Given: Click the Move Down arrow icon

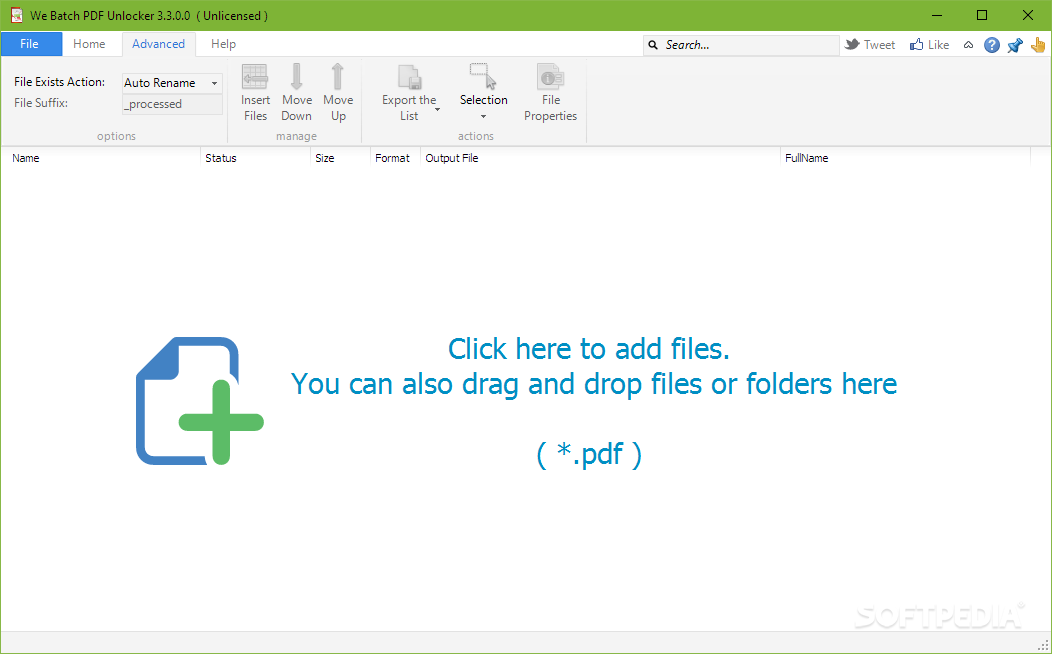Looking at the screenshot, I should 296,76.
